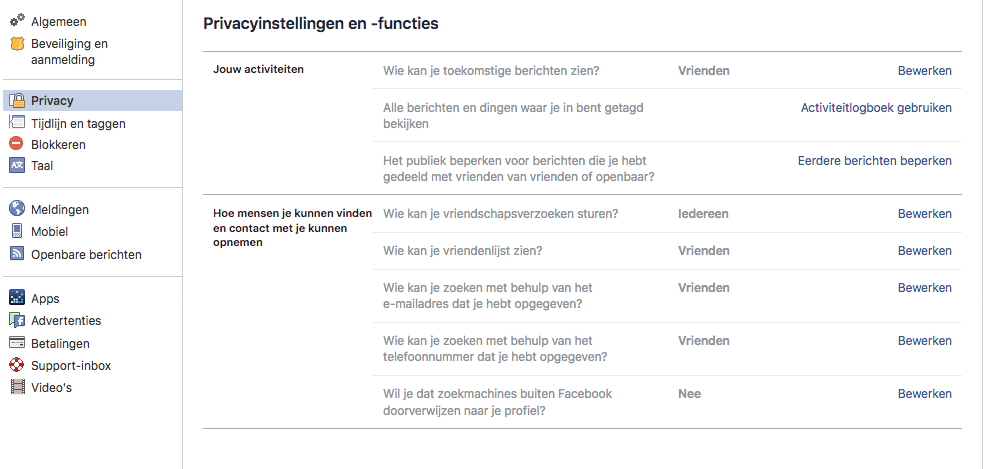Click the phone icon next to Mobiel

(17, 232)
